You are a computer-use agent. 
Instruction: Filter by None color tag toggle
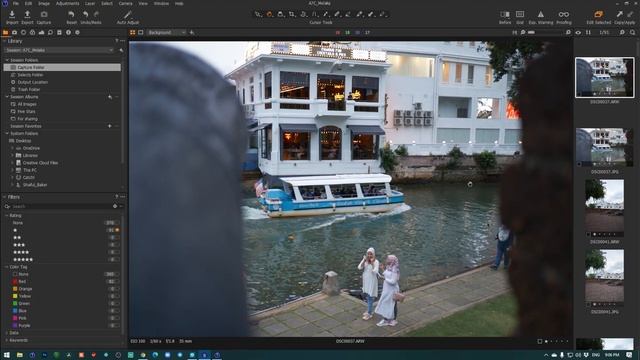[x=117, y=274]
